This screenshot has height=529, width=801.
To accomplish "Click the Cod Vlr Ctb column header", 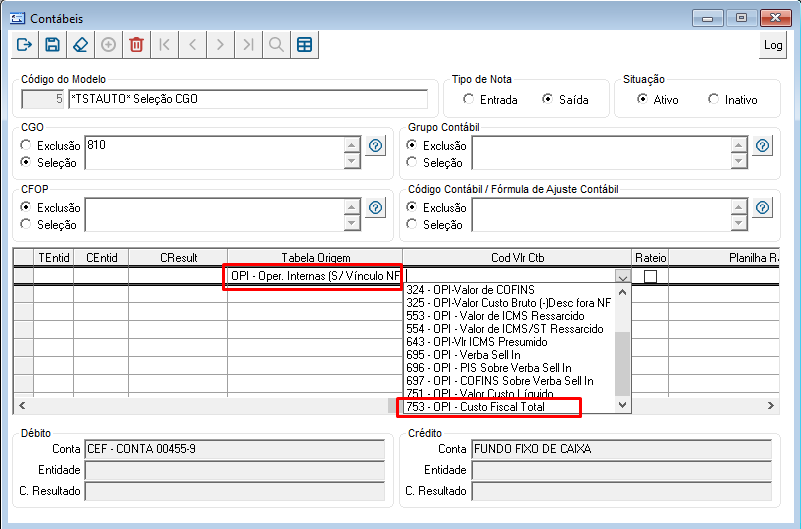I will coord(517,258).
